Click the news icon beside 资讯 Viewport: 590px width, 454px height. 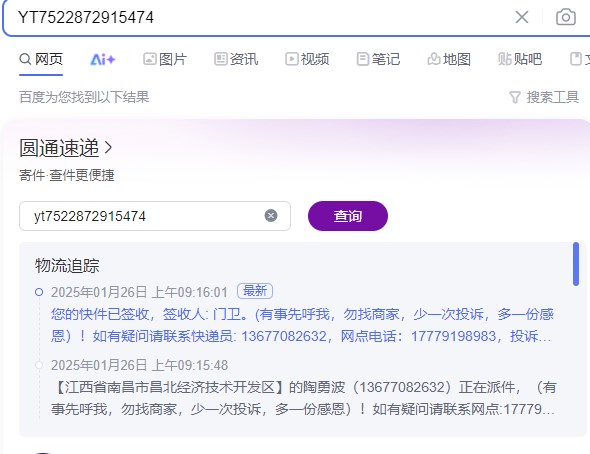220,59
